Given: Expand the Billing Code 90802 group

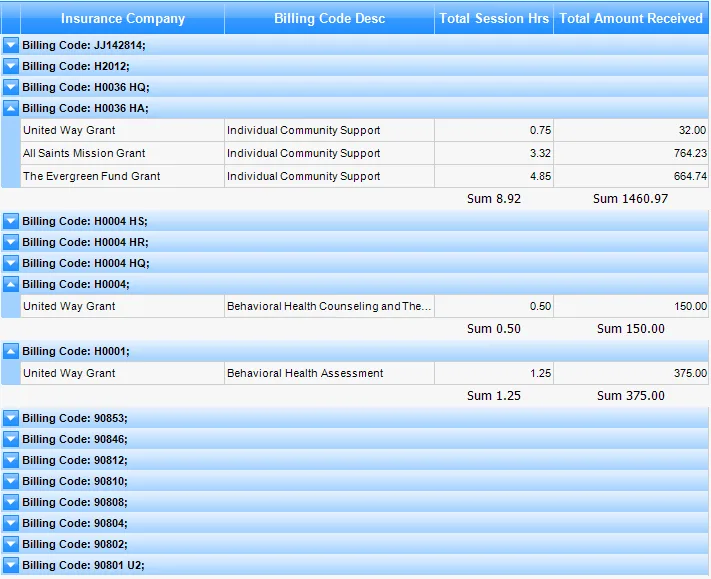Looking at the screenshot, I should tap(11, 544).
